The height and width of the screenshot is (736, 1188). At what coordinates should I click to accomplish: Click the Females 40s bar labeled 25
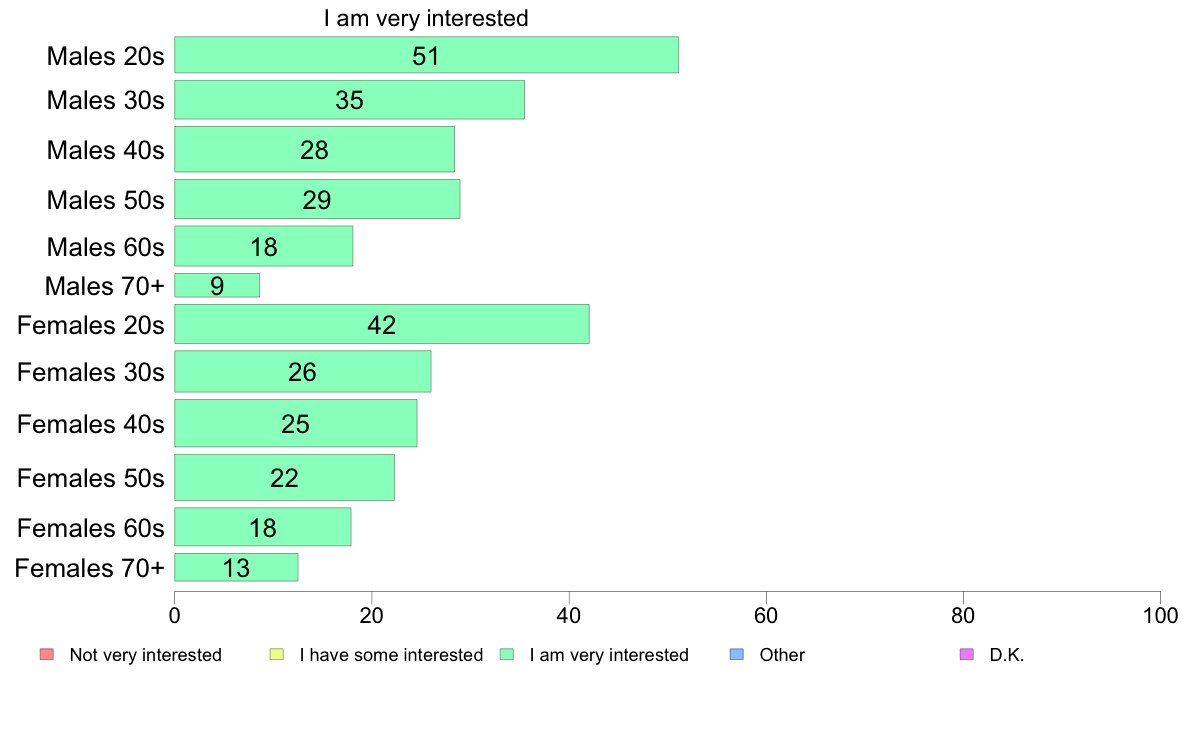(295, 423)
